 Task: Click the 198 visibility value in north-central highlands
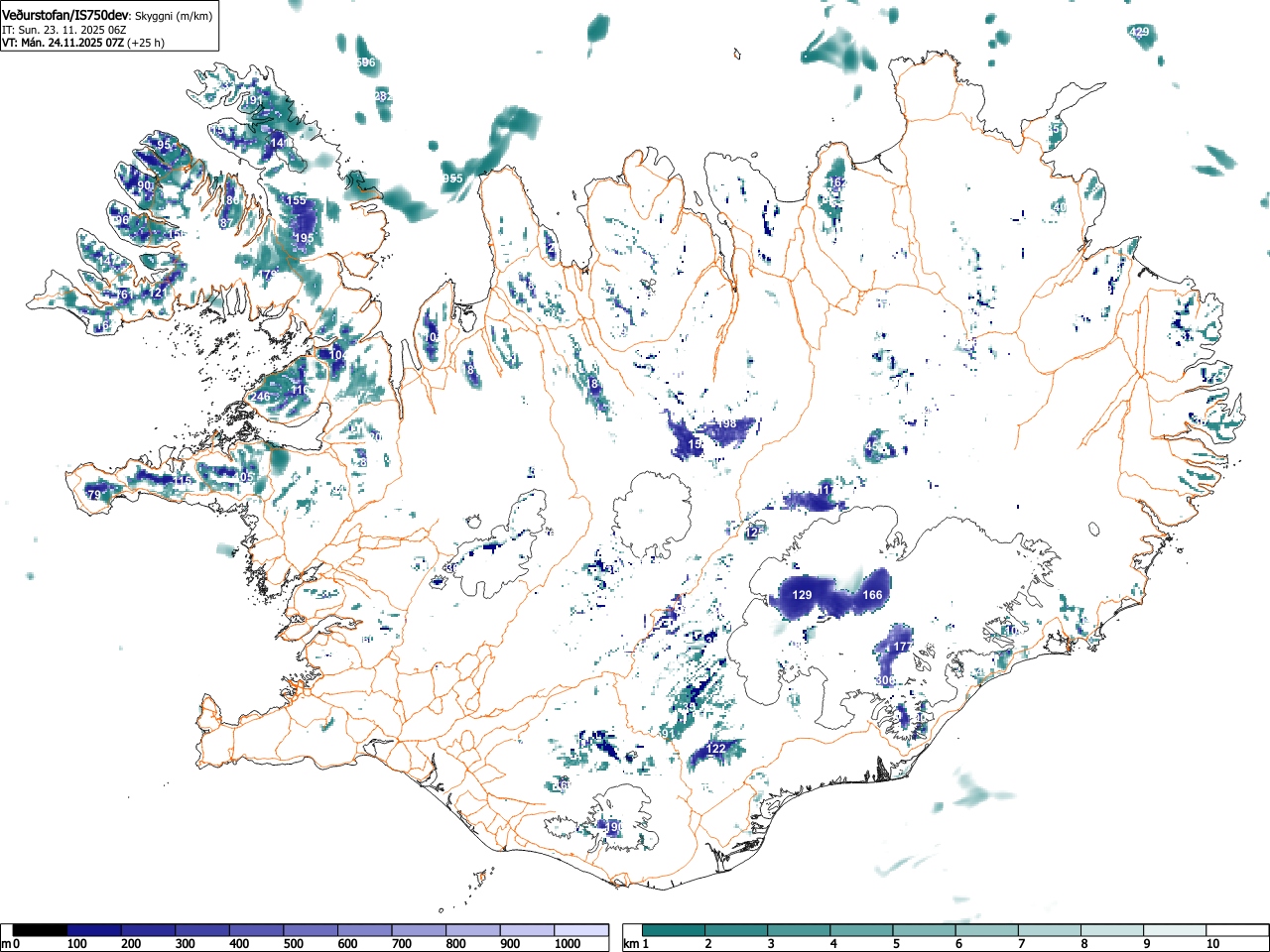click(x=727, y=423)
